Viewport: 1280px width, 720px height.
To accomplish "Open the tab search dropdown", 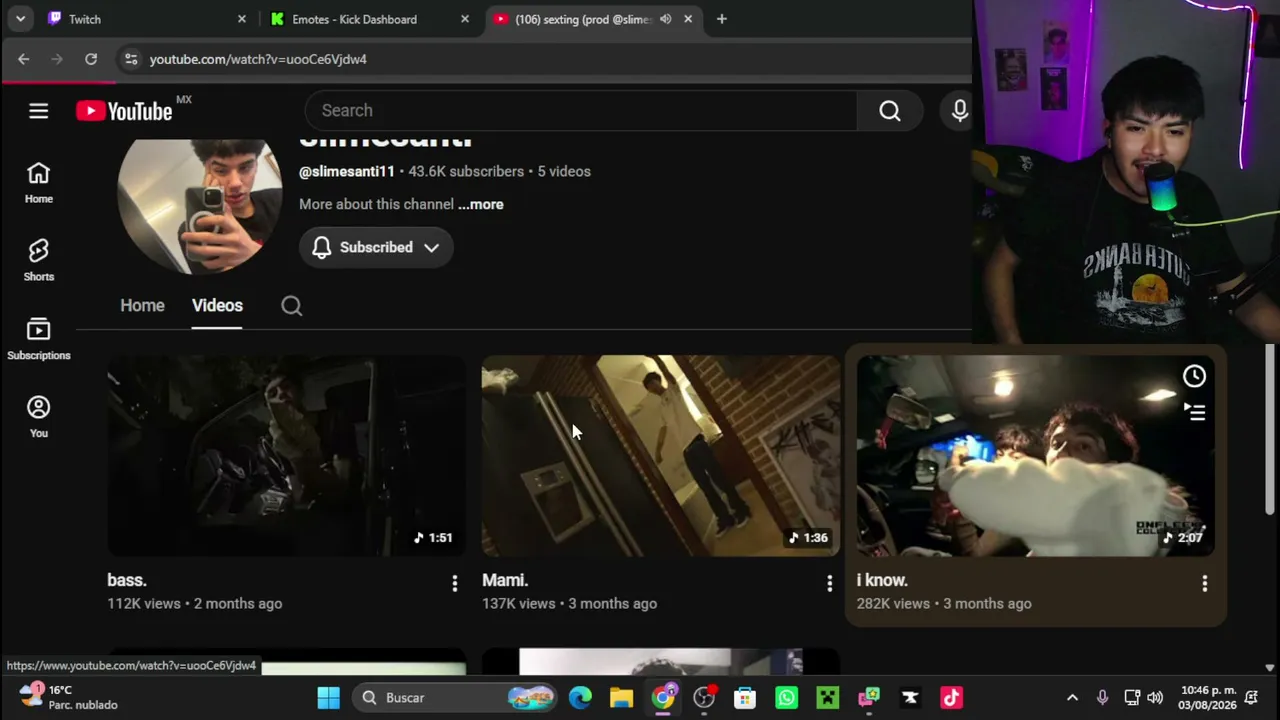I will click(x=20, y=19).
